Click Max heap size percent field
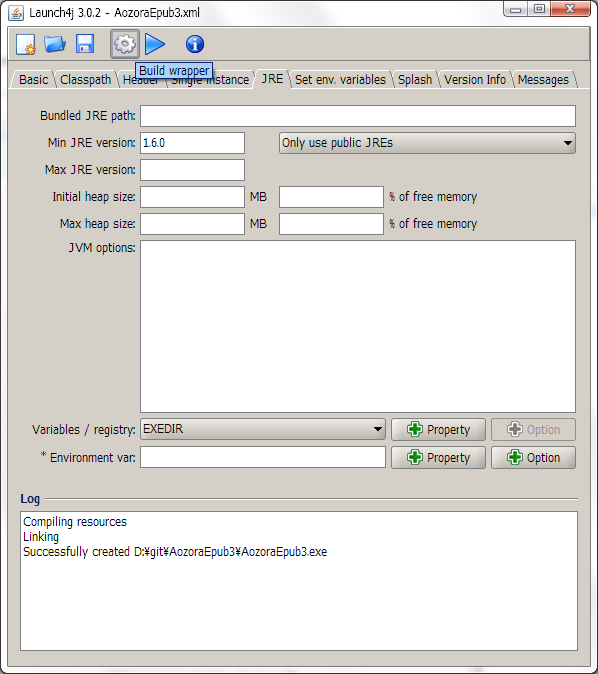 coord(331,224)
